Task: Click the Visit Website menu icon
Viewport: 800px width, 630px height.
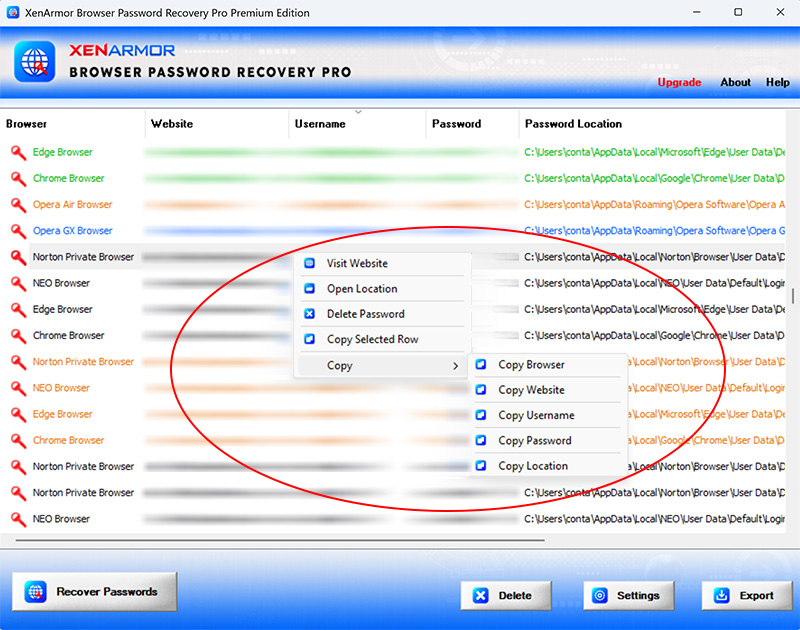Action: pos(309,264)
